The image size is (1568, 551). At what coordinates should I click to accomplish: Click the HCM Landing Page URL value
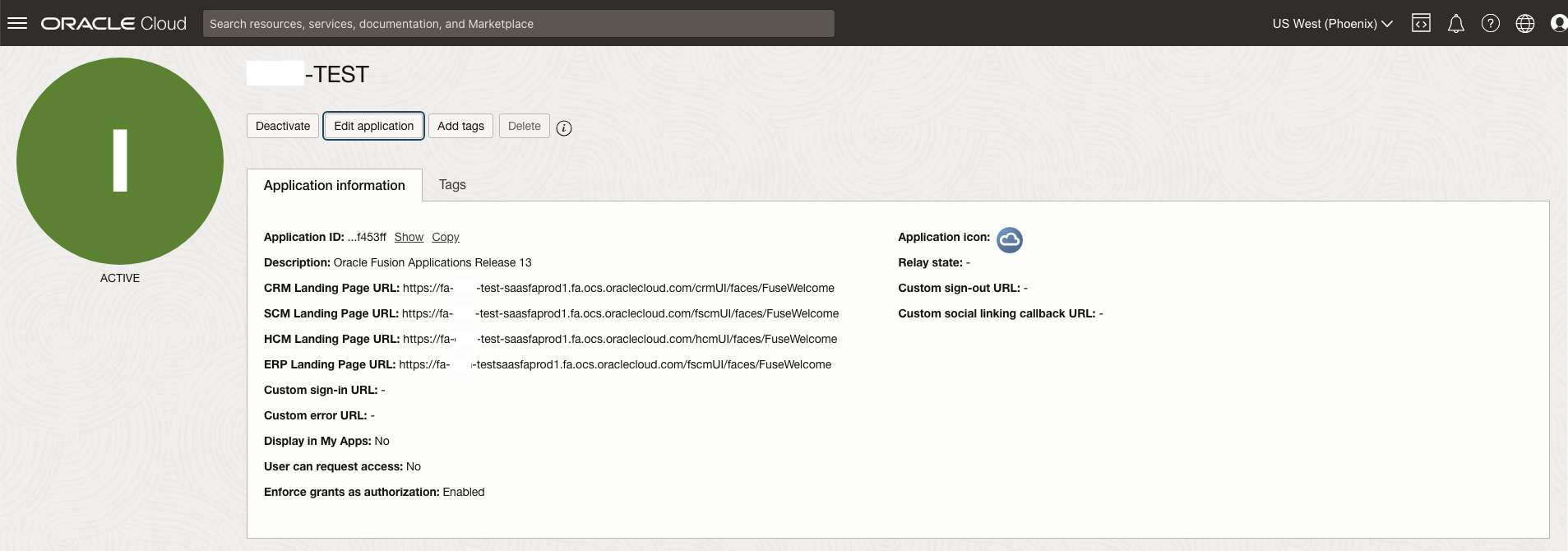click(x=620, y=339)
